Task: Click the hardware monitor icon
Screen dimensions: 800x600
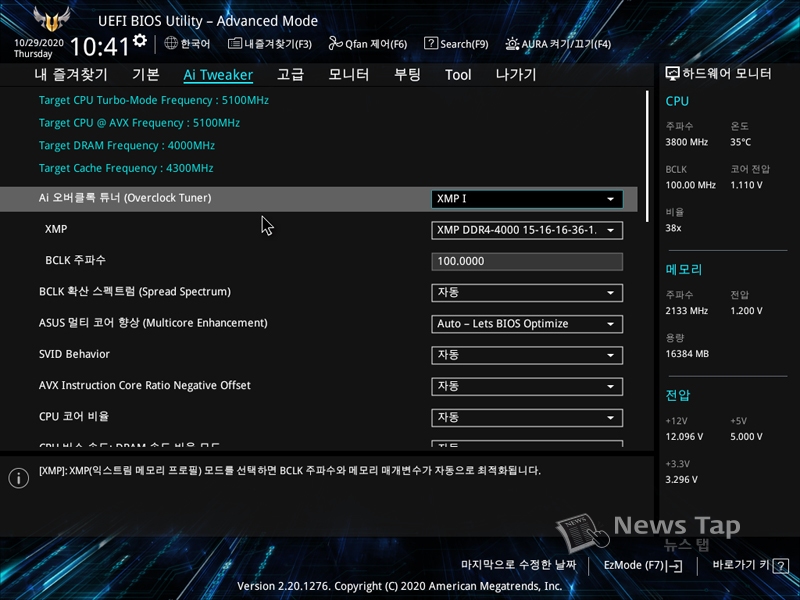Action: [x=672, y=74]
